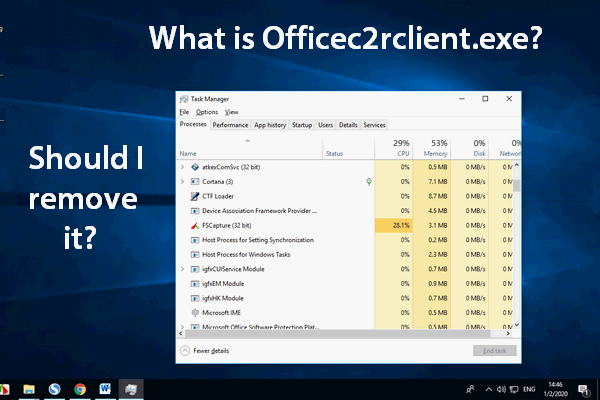Select the CTF Loader process name
Viewport: 600px width, 400px height.
218,196
